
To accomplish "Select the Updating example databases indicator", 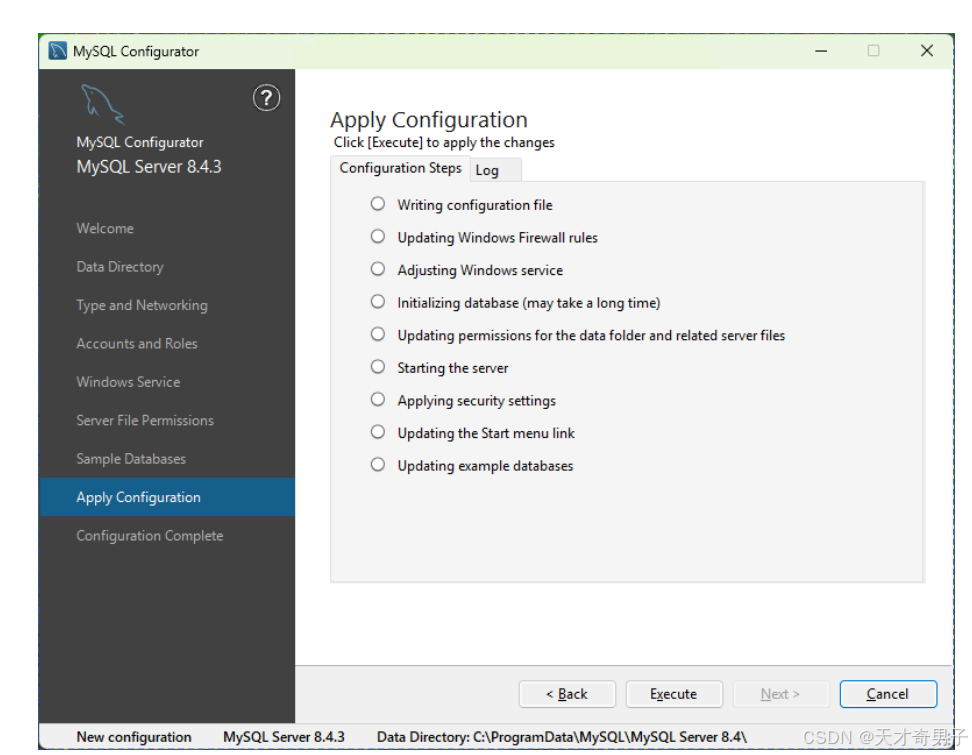I will tap(378, 464).
